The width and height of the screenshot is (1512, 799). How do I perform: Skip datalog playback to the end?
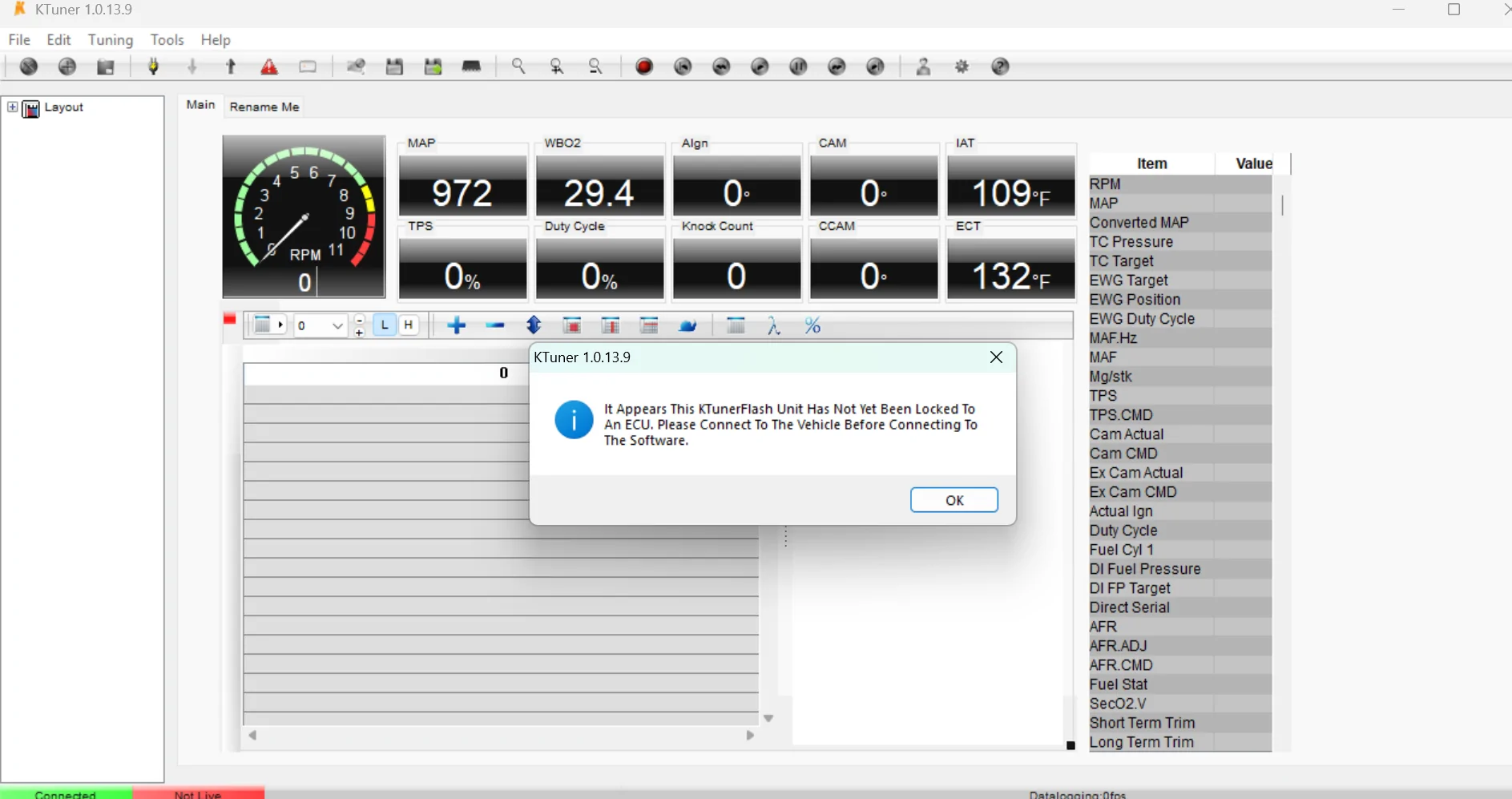(875, 67)
